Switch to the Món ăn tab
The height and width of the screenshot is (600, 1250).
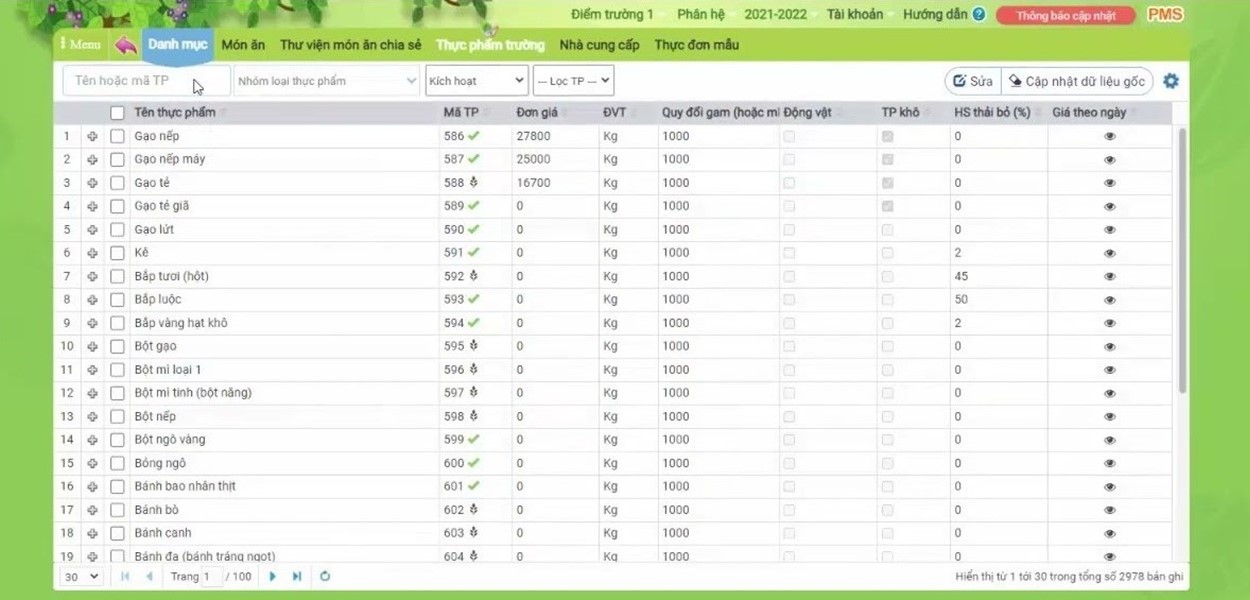243,45
